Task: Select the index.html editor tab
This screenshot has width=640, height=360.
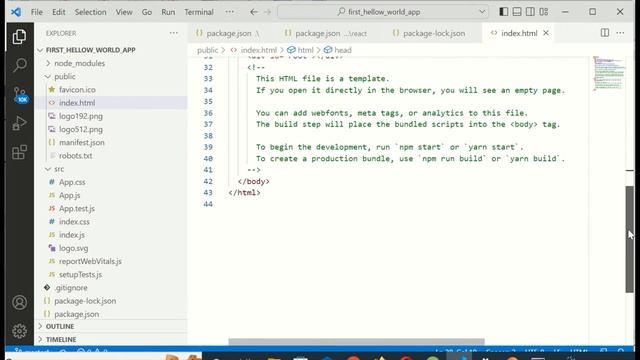Action: point(518,33)
